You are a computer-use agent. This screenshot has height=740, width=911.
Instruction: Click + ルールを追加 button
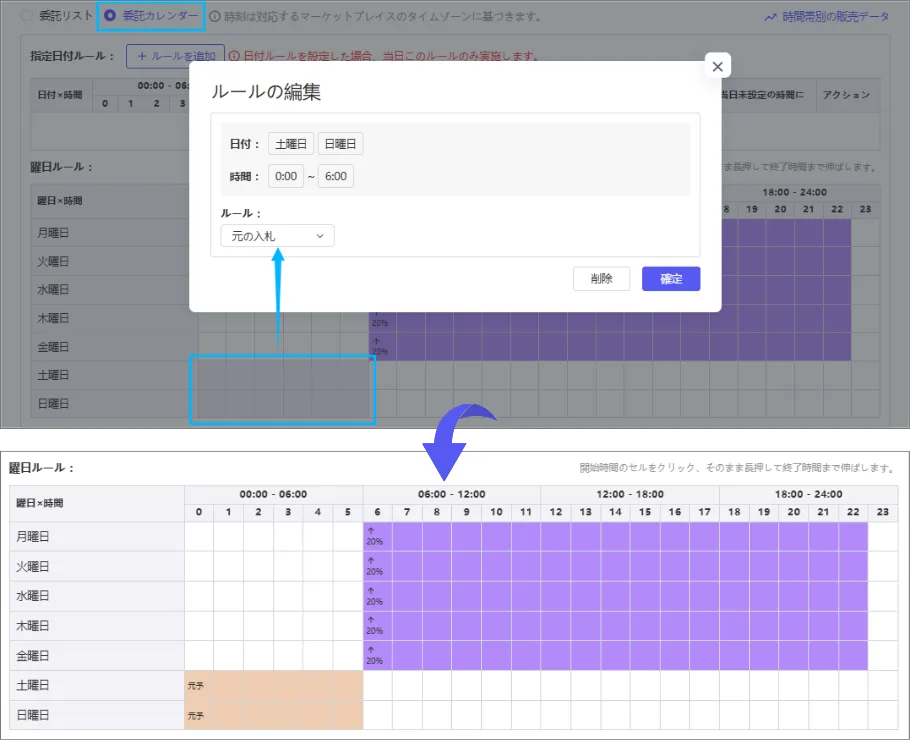175,56
